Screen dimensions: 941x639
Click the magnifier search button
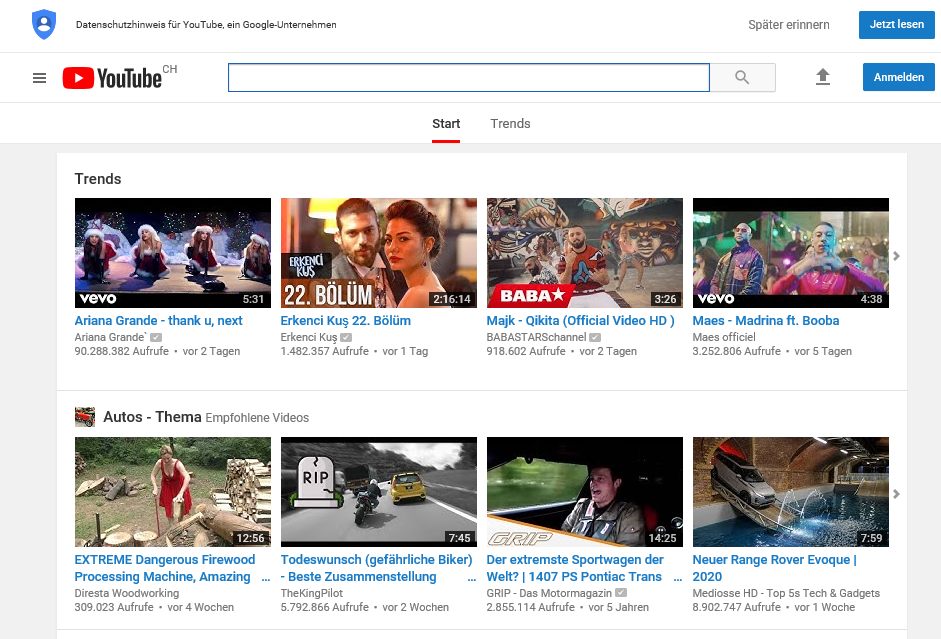(x=742, y=77)
